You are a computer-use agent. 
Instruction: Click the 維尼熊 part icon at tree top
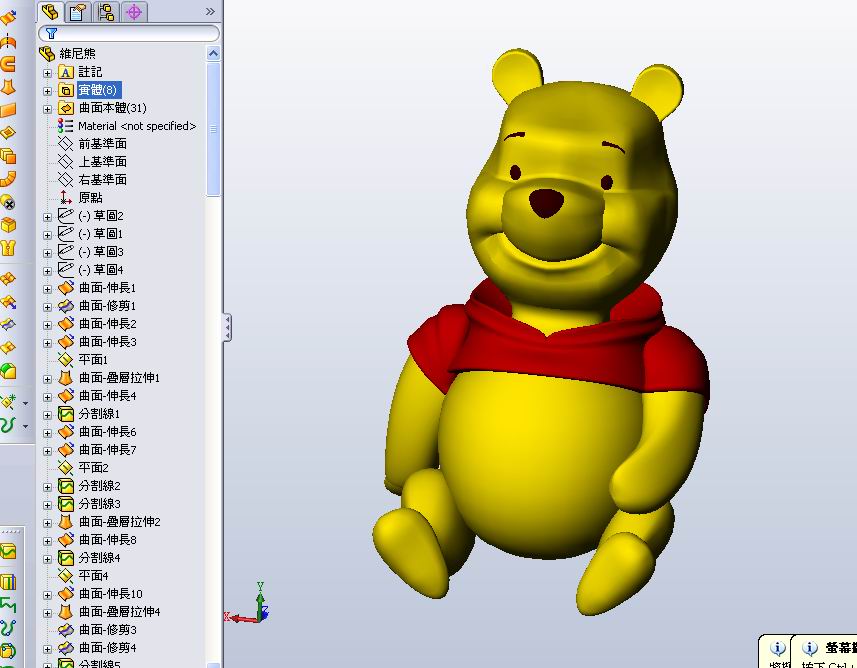point(47,52)
